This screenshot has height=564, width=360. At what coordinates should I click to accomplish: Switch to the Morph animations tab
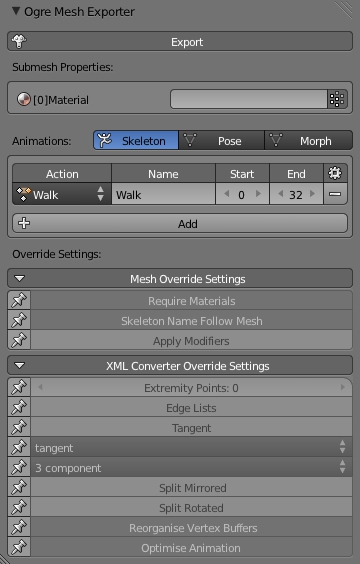click(309, 140)
